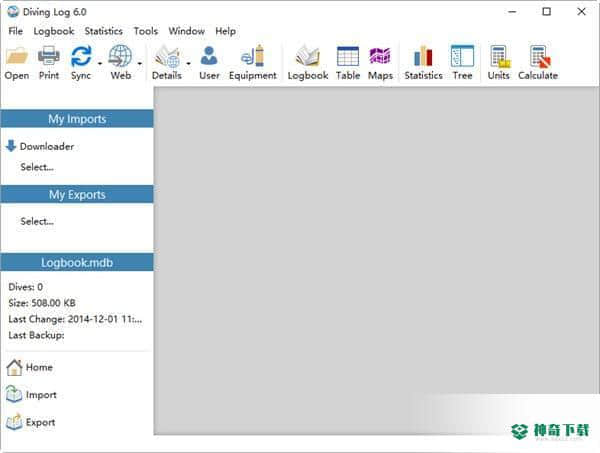Click Select... under My Exports

click(37, 221)
